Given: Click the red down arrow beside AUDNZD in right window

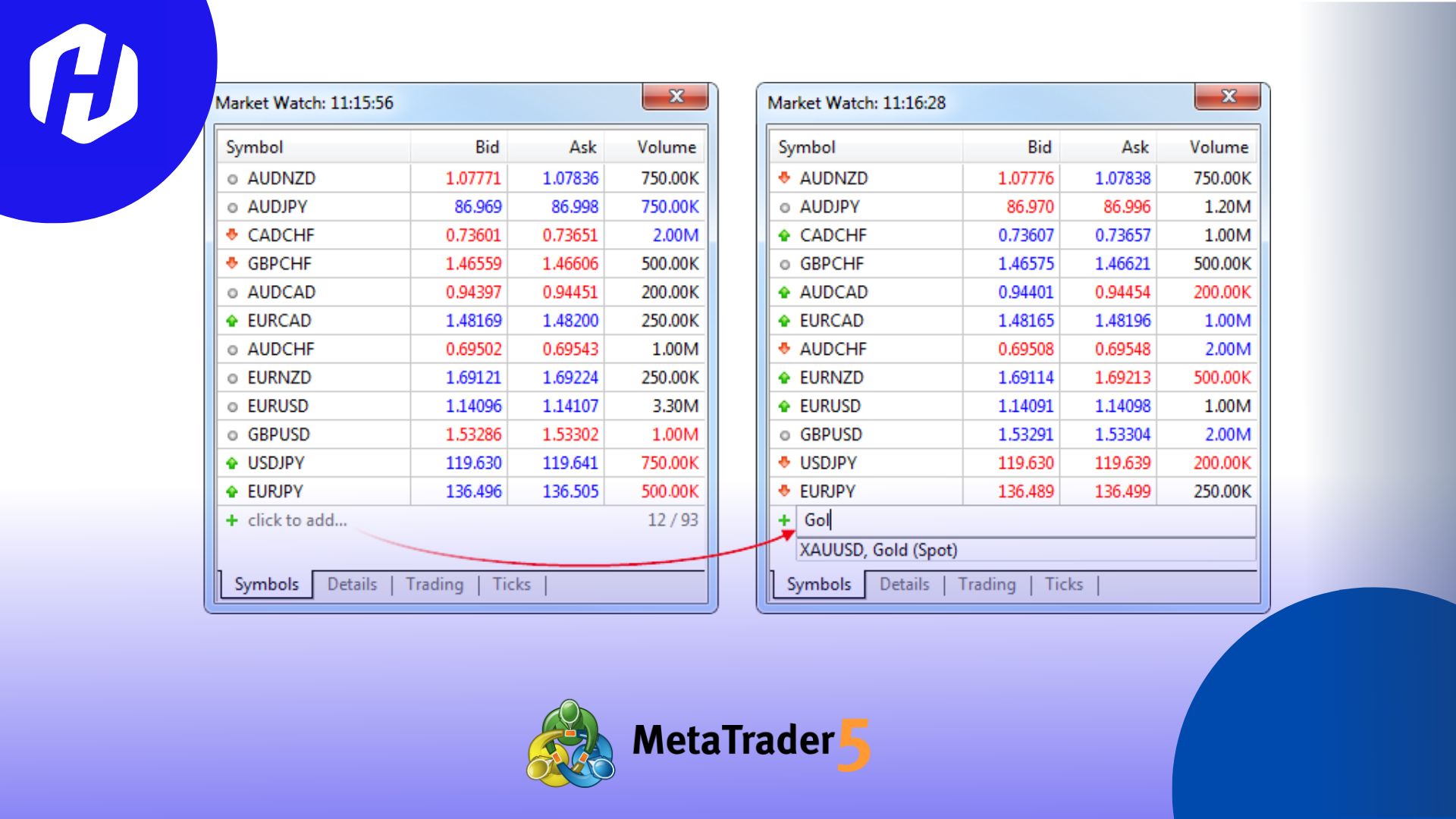Looking at the screenshot, I should (784, 178).
